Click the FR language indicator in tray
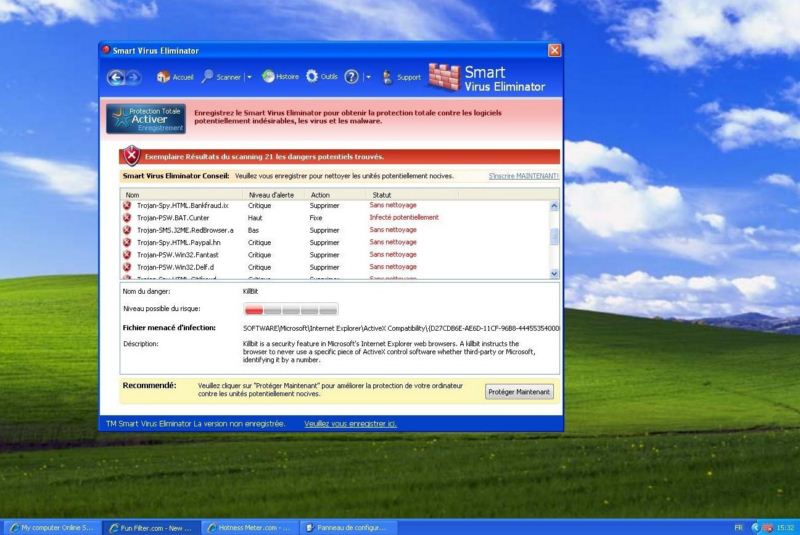 [738, 527]
